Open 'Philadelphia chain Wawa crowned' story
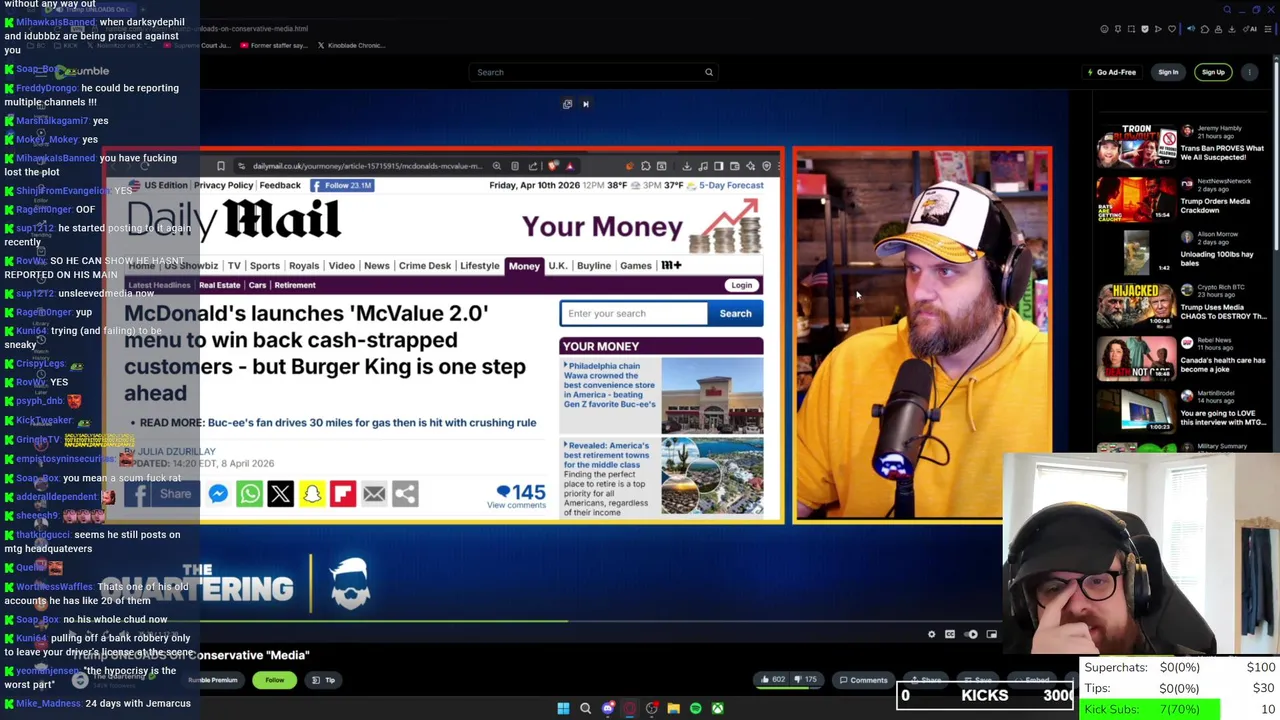 tap(610, 385)
